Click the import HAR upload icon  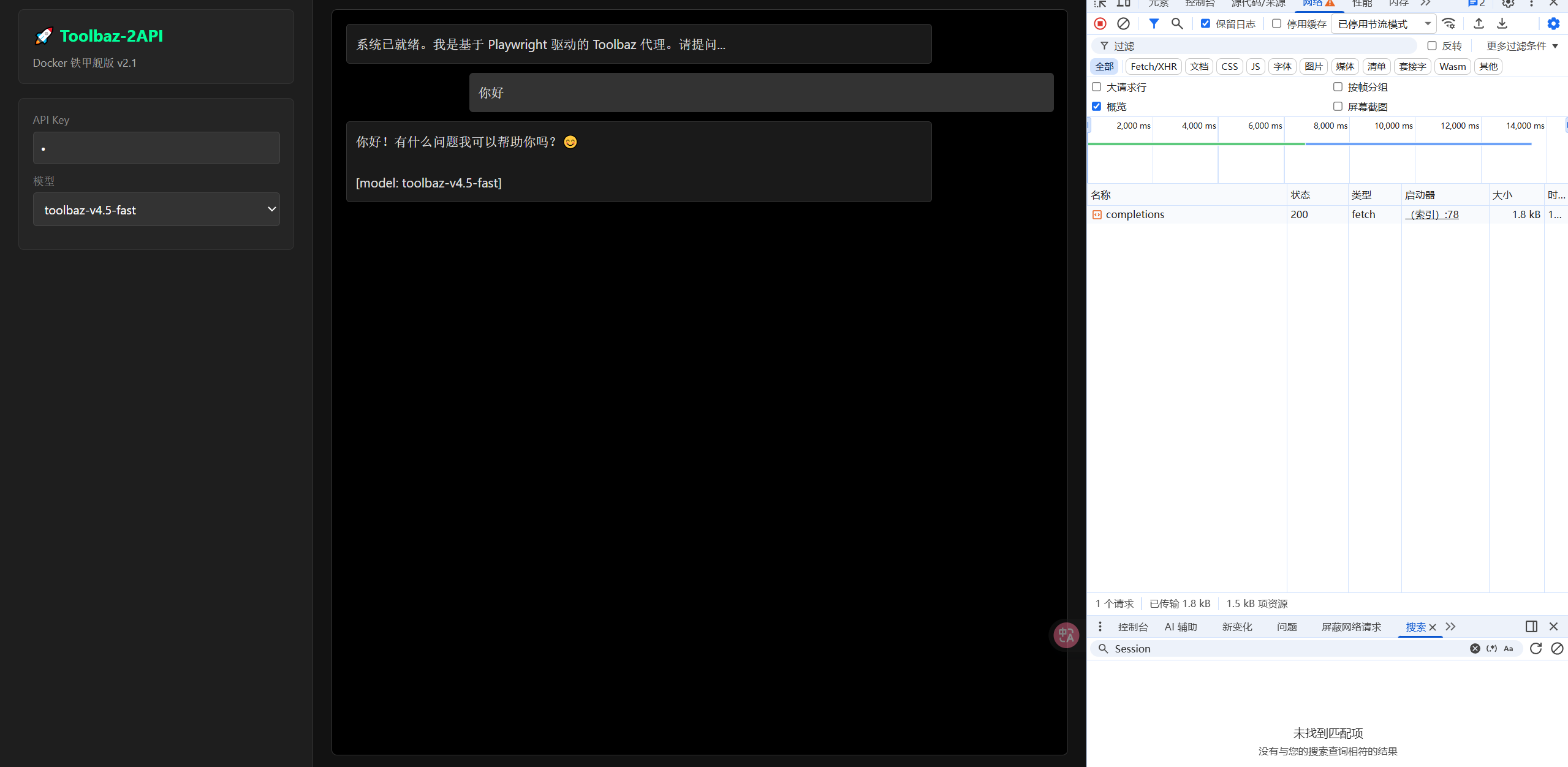1479,24
